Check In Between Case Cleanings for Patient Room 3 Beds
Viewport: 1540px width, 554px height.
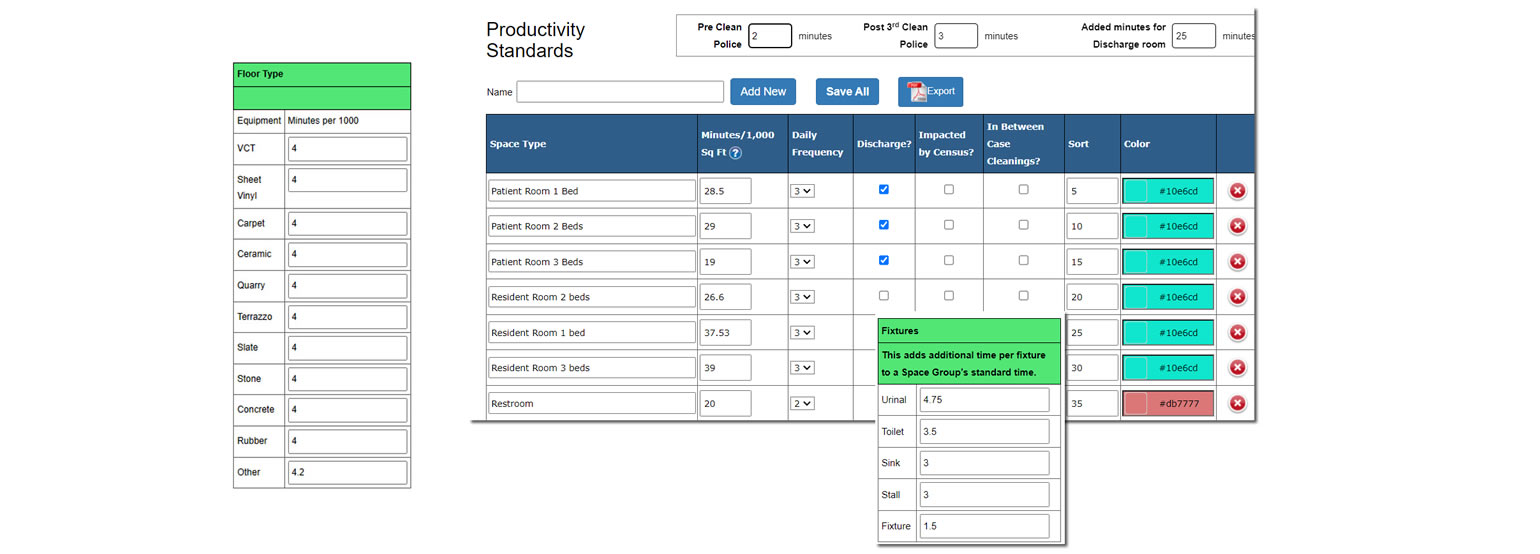1023,260
